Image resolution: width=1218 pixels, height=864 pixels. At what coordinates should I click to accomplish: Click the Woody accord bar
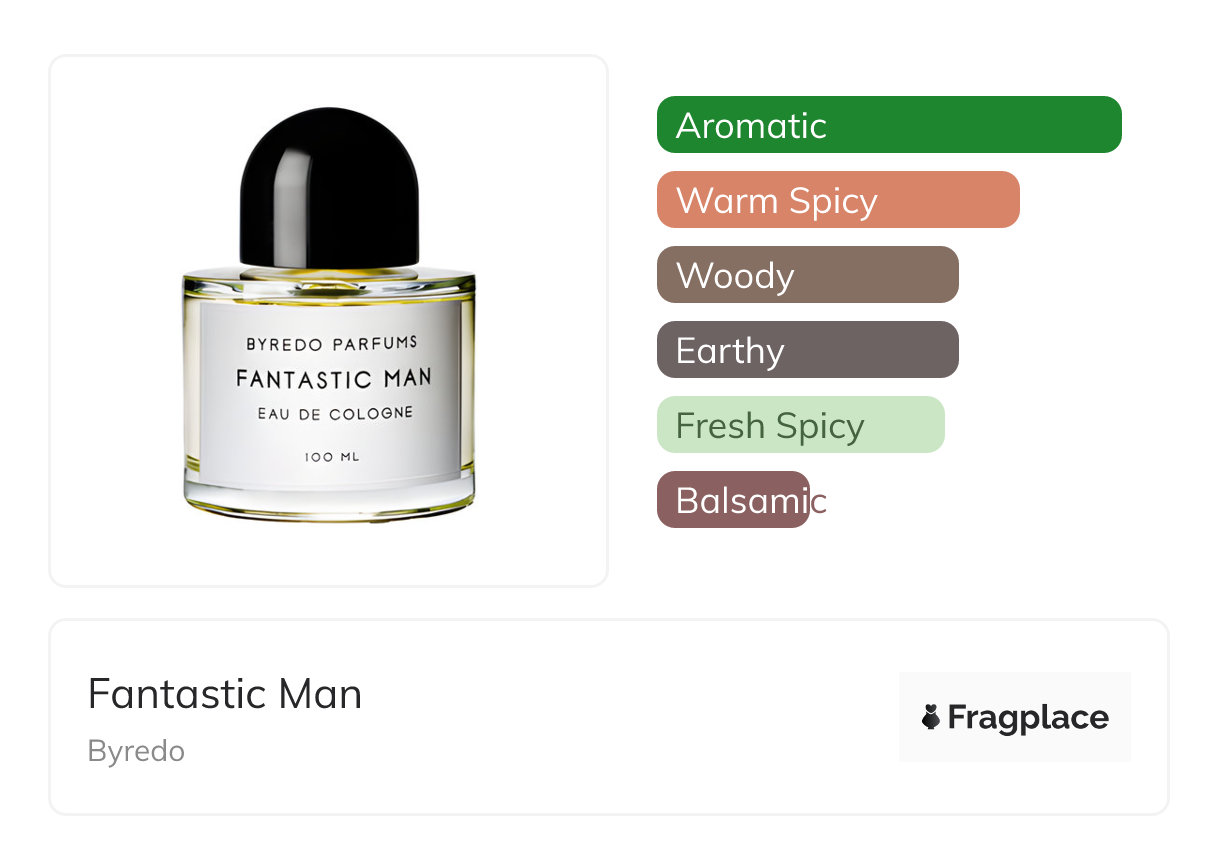tap(808, 275)
